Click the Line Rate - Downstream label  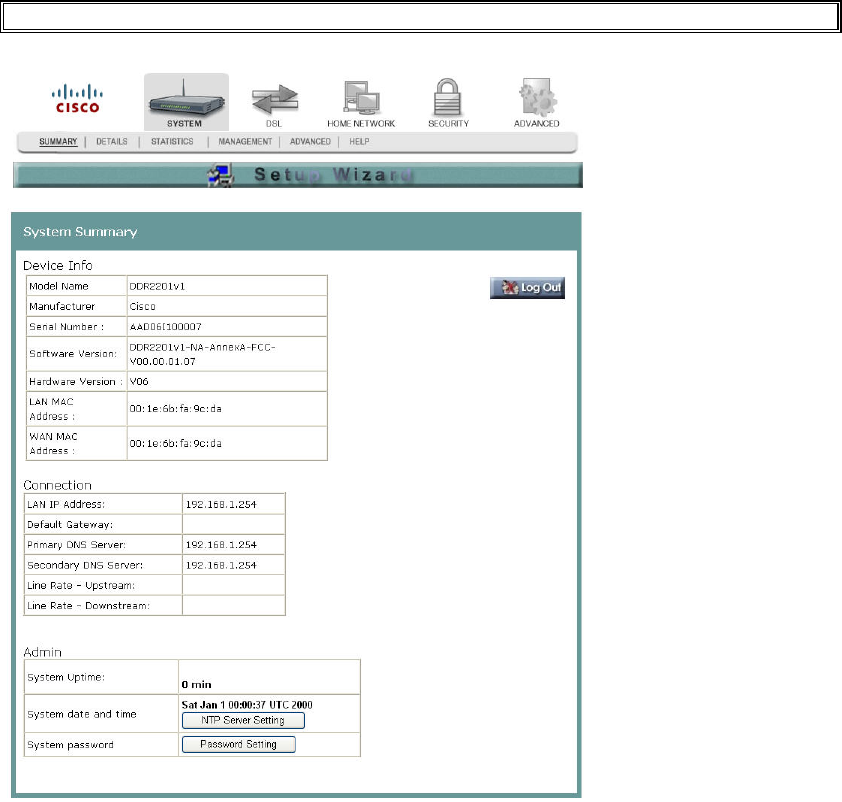[89, 606]
